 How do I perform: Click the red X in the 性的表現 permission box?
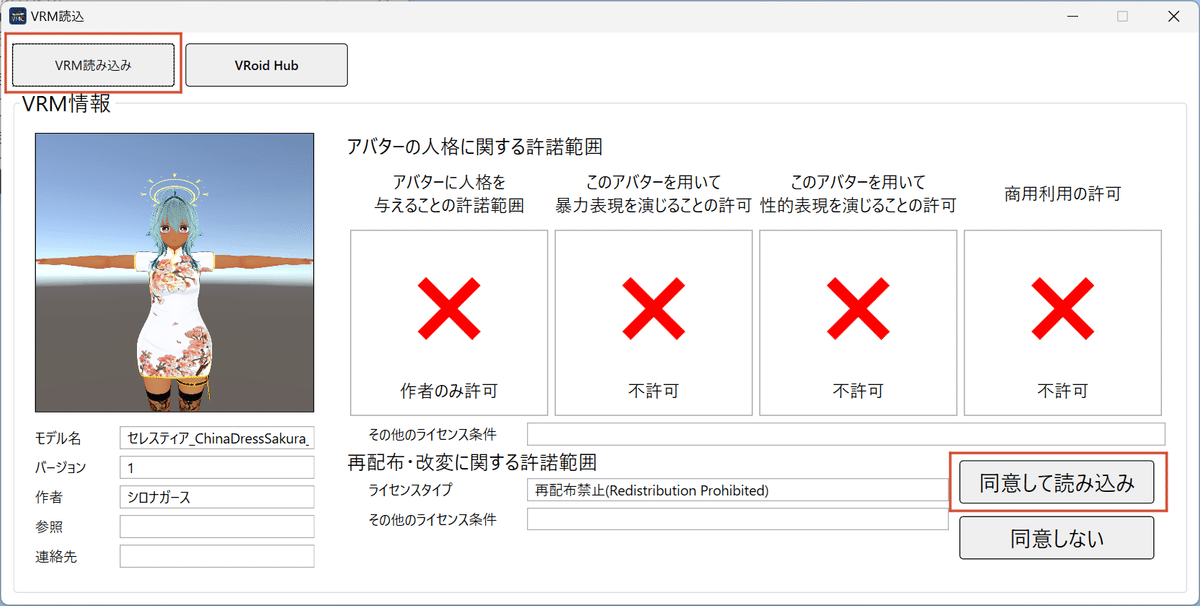pos(858,307)
